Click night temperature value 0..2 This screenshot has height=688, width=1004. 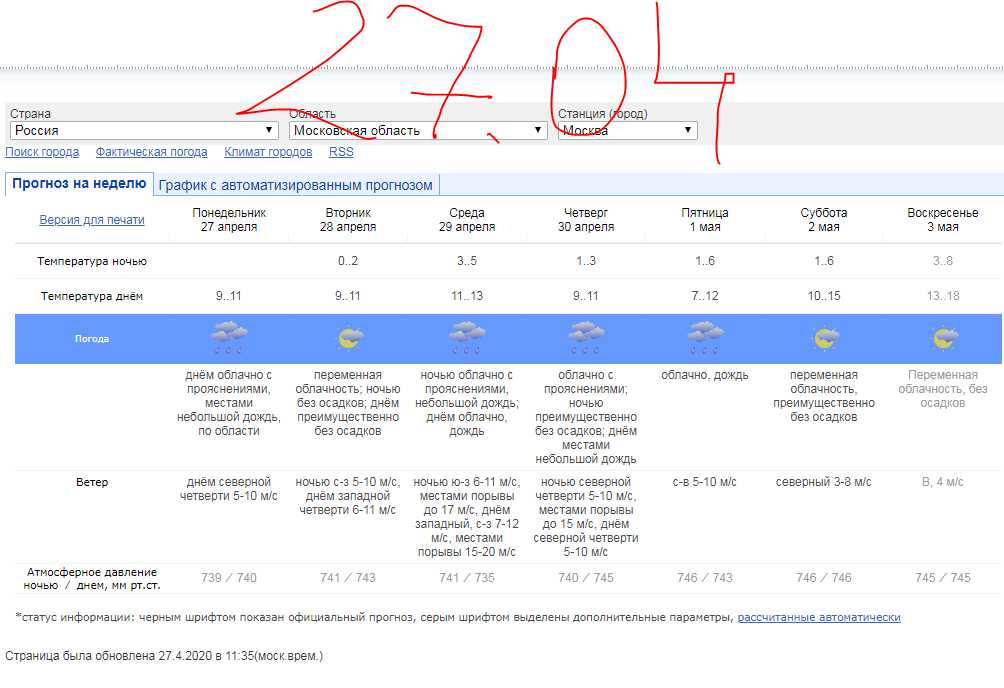(348, 261)
